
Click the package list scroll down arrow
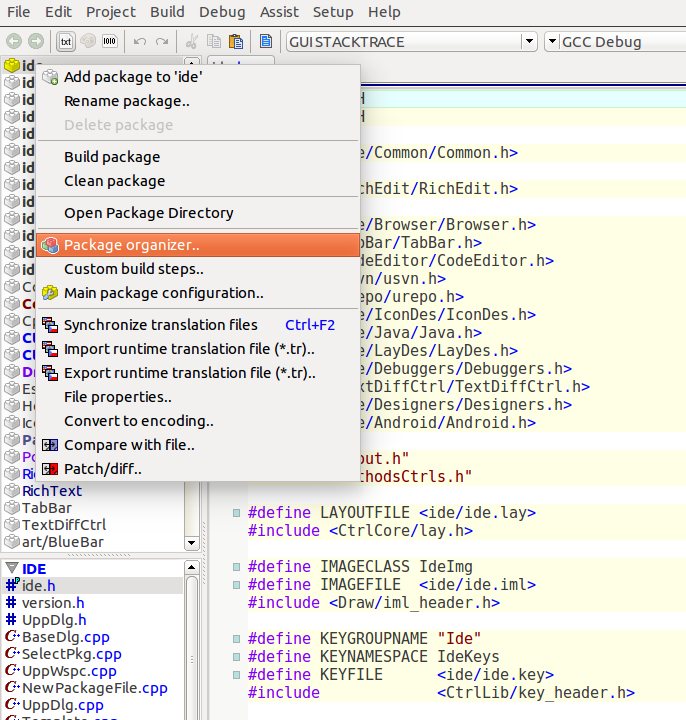tap(192, 542)
